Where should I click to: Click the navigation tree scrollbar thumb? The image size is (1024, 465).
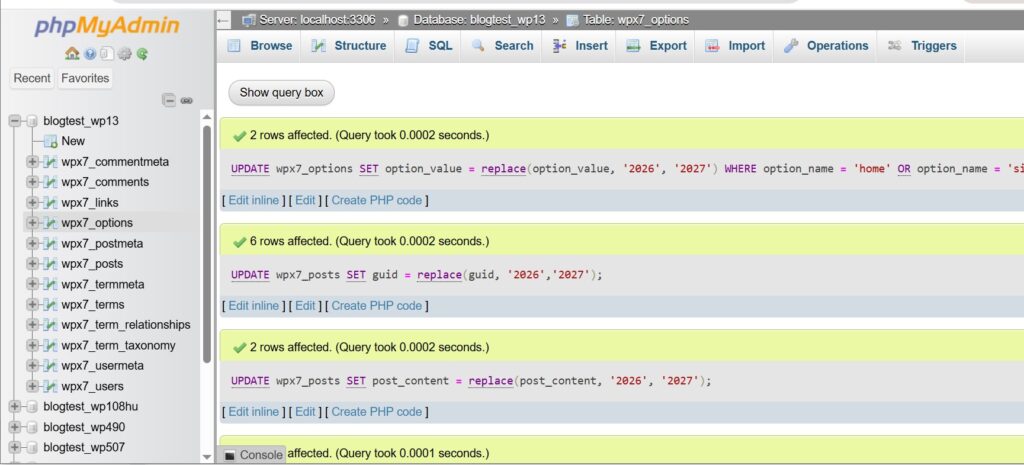[207, 244]
